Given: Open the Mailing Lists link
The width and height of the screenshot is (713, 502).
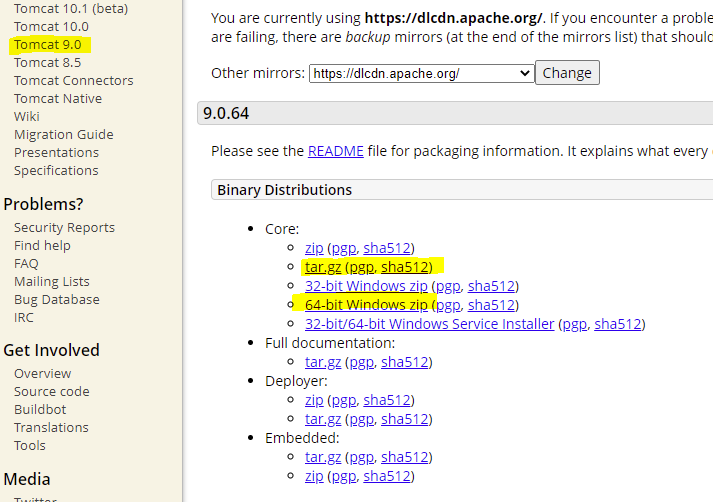Looking at the screenshot, I should 52,281.
